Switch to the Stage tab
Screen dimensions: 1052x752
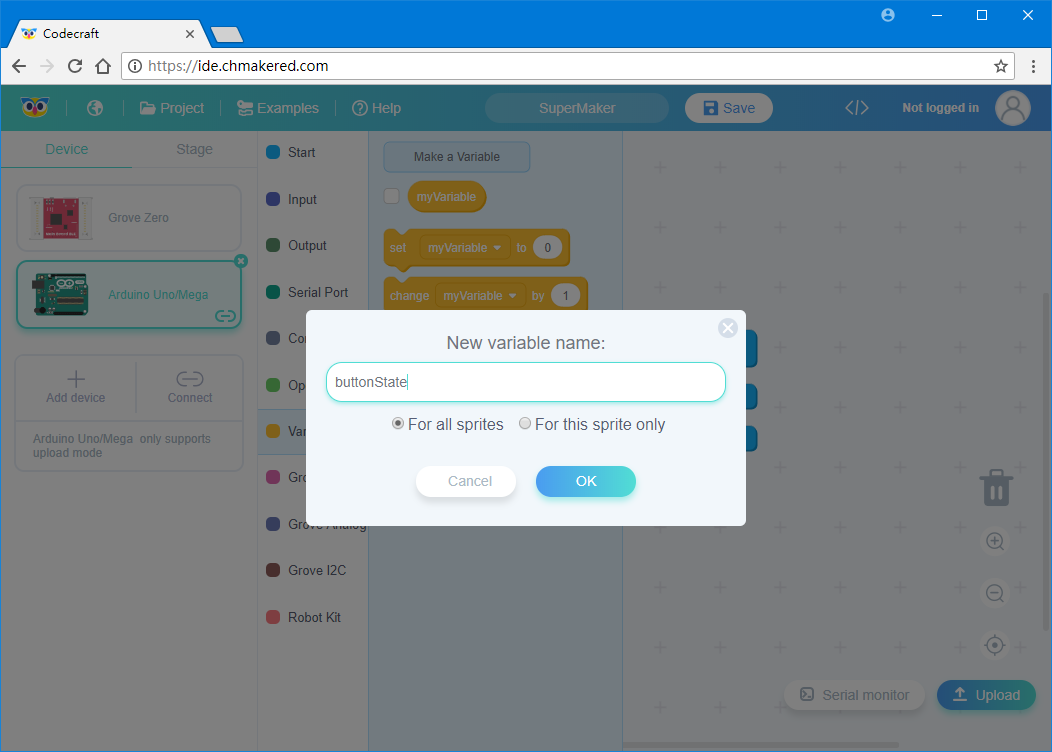click(193, 148)
